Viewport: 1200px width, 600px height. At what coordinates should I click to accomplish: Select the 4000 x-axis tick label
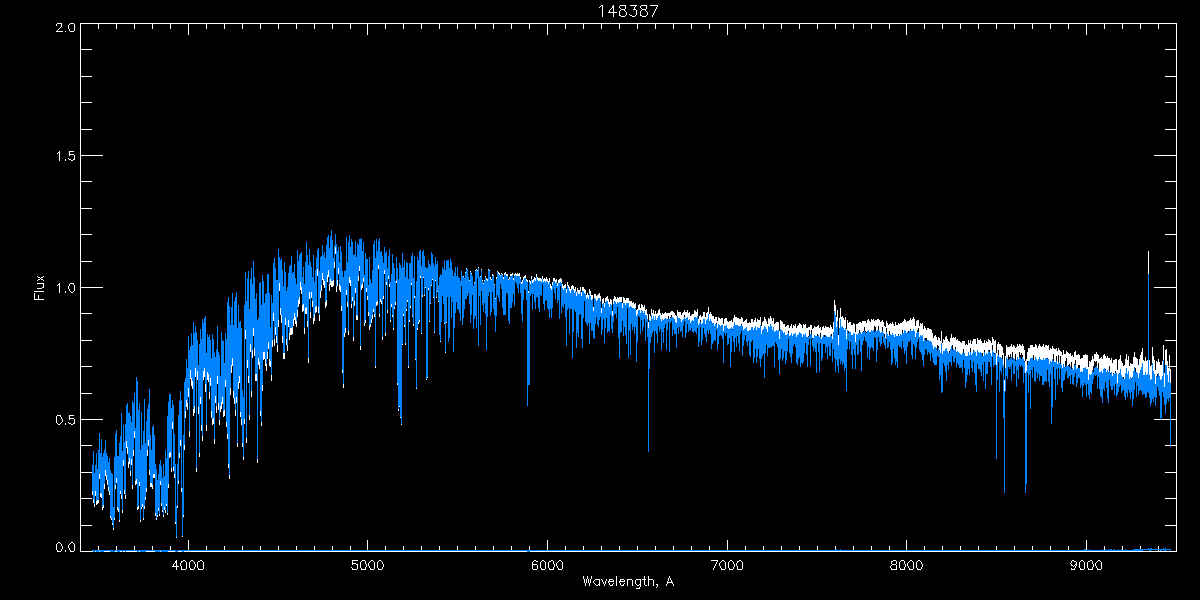(x=188, y=565)
